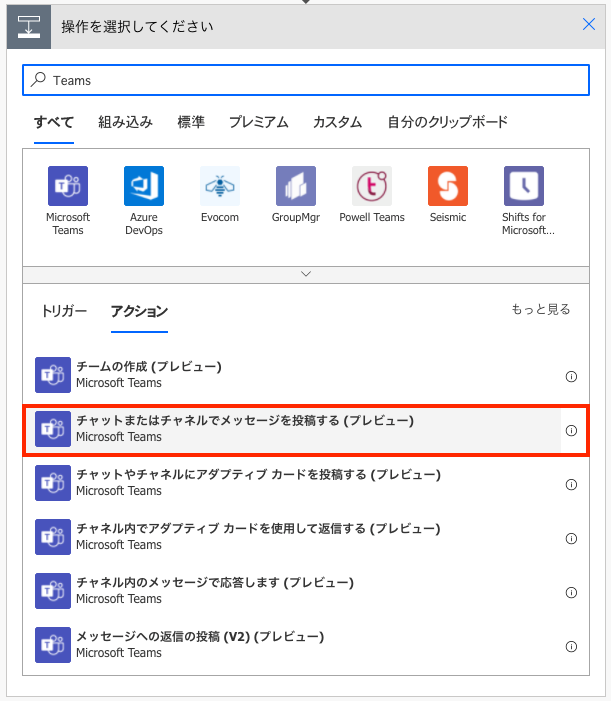Switch to the トリガー tab
611x701 pixels.
click(x=63, y=311)
